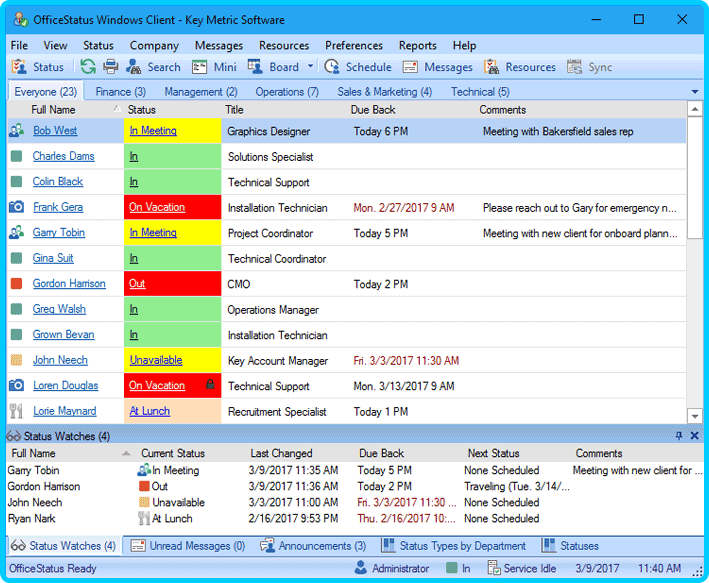The width and height of the screenshot is (709, 583).
Task: Open the Board view
Action: point(273,67)
